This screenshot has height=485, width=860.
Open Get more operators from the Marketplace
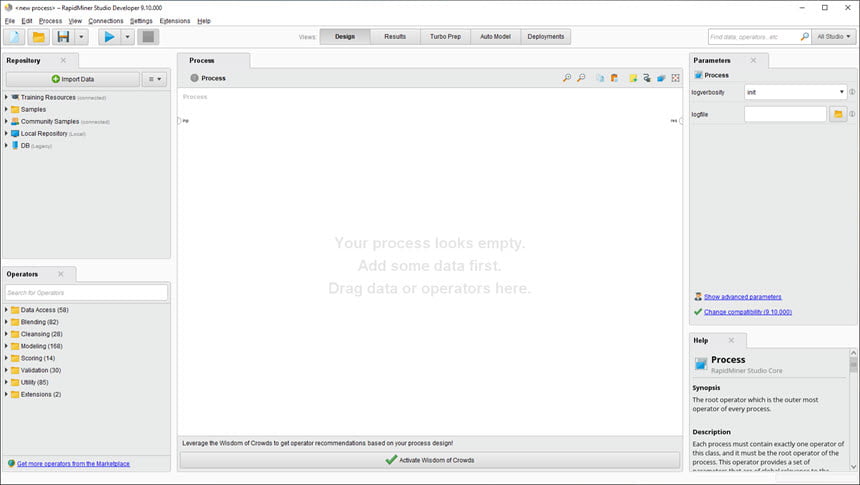click(73, 464)
